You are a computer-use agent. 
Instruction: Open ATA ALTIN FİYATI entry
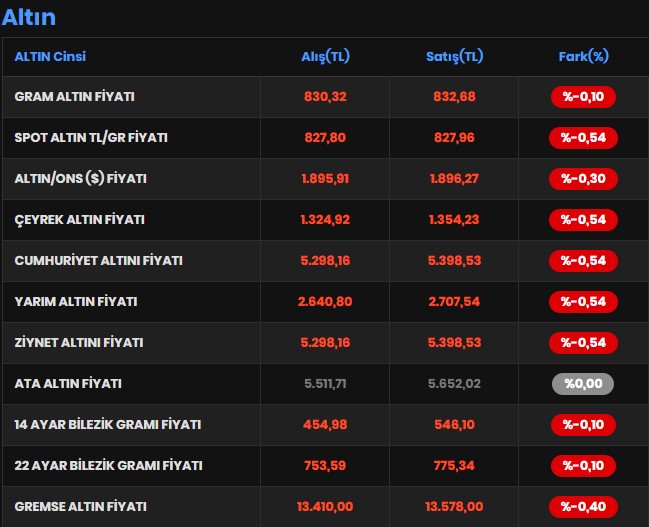click(68, 383)
